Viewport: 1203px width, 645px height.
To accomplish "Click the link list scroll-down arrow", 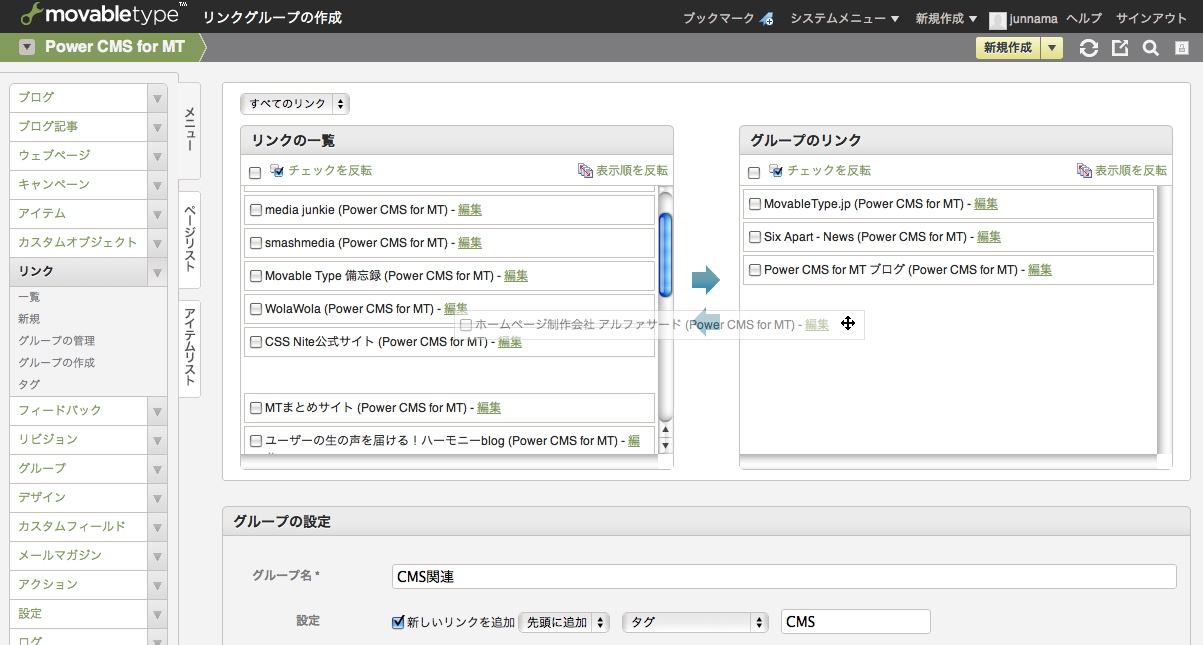I will point(665,446).
